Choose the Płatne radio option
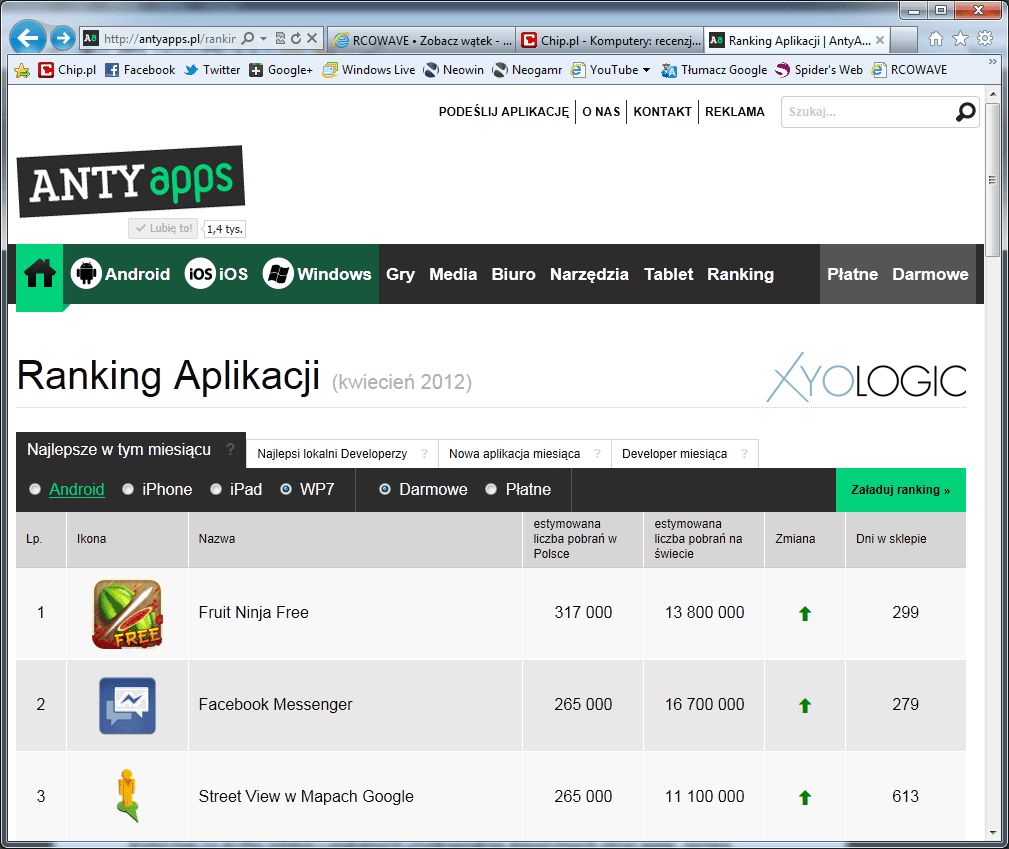The image size is (1009, 849). pyautogui.click(x=491, y=489)
